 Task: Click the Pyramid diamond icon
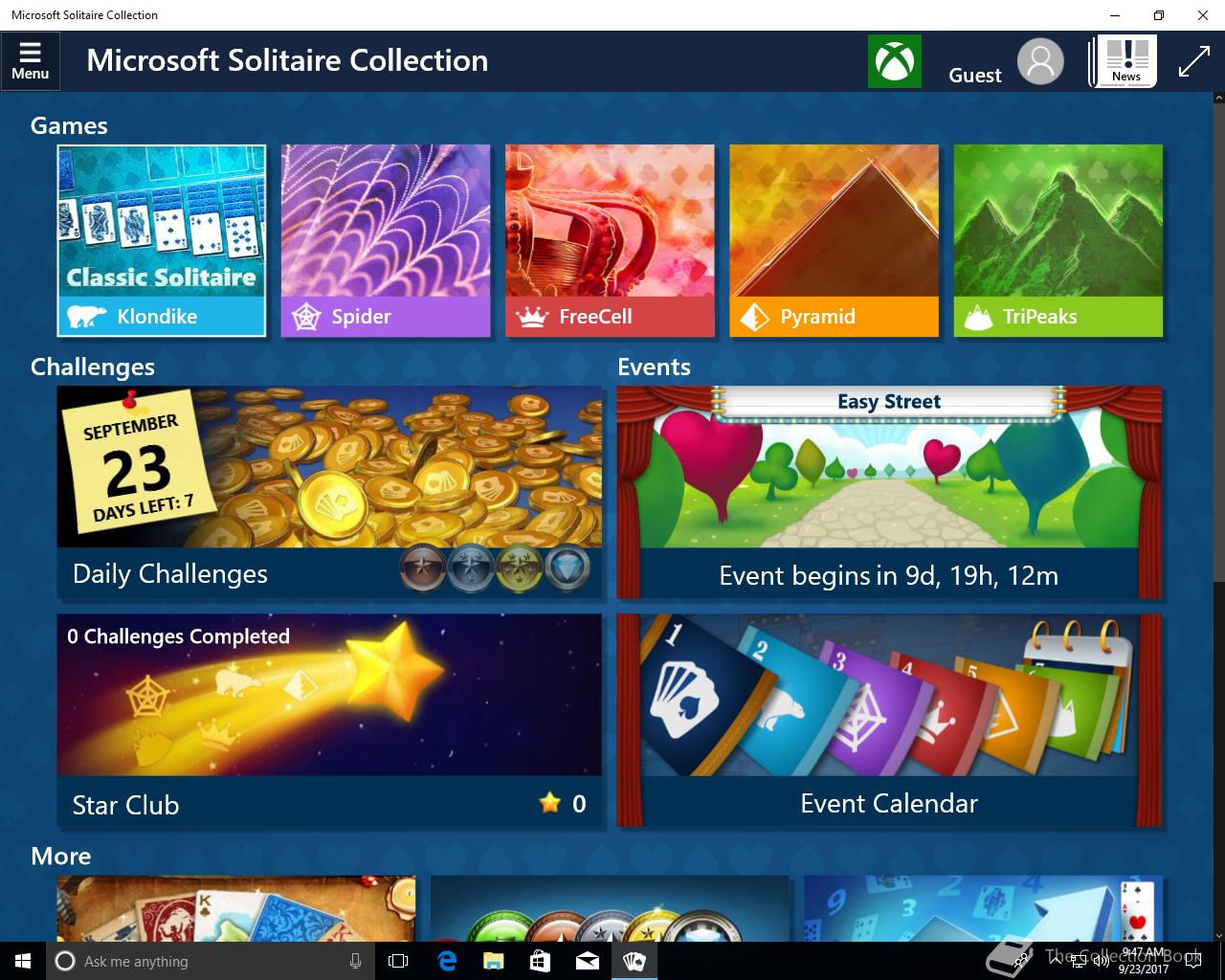click(x=754, y=317)
